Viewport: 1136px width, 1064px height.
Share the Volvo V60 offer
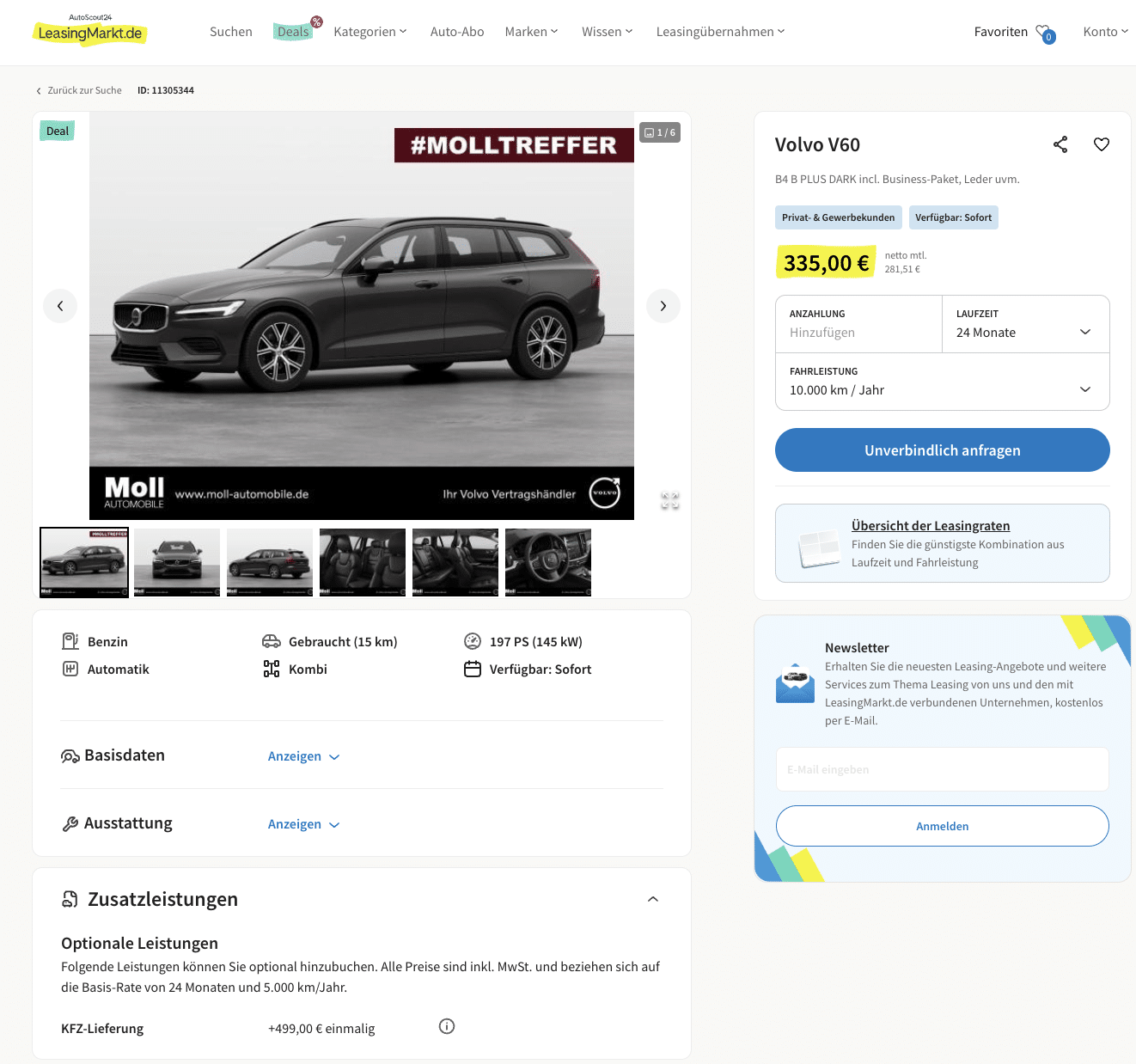(x=1060, y=144)
